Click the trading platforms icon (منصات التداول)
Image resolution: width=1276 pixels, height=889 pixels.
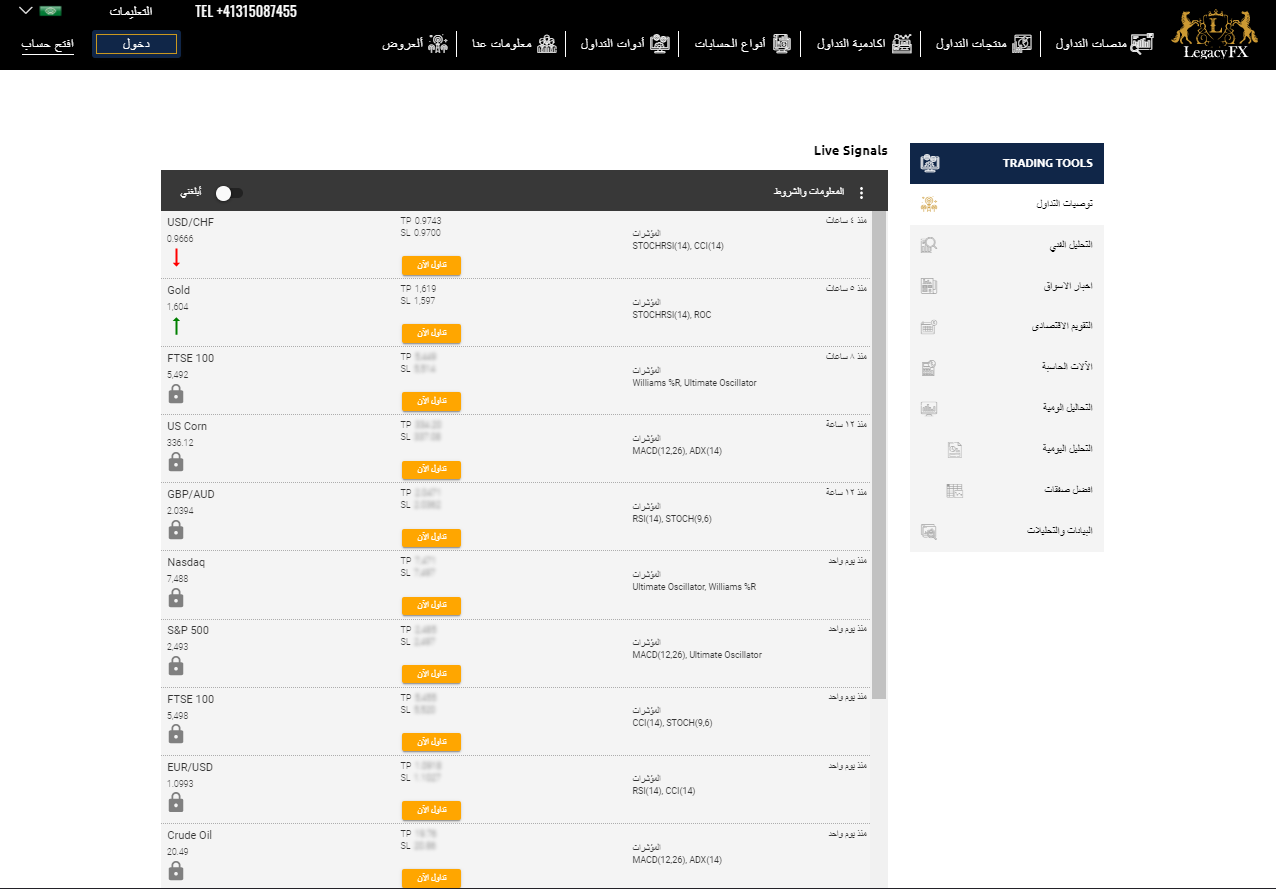click(x=1142, y=44)
